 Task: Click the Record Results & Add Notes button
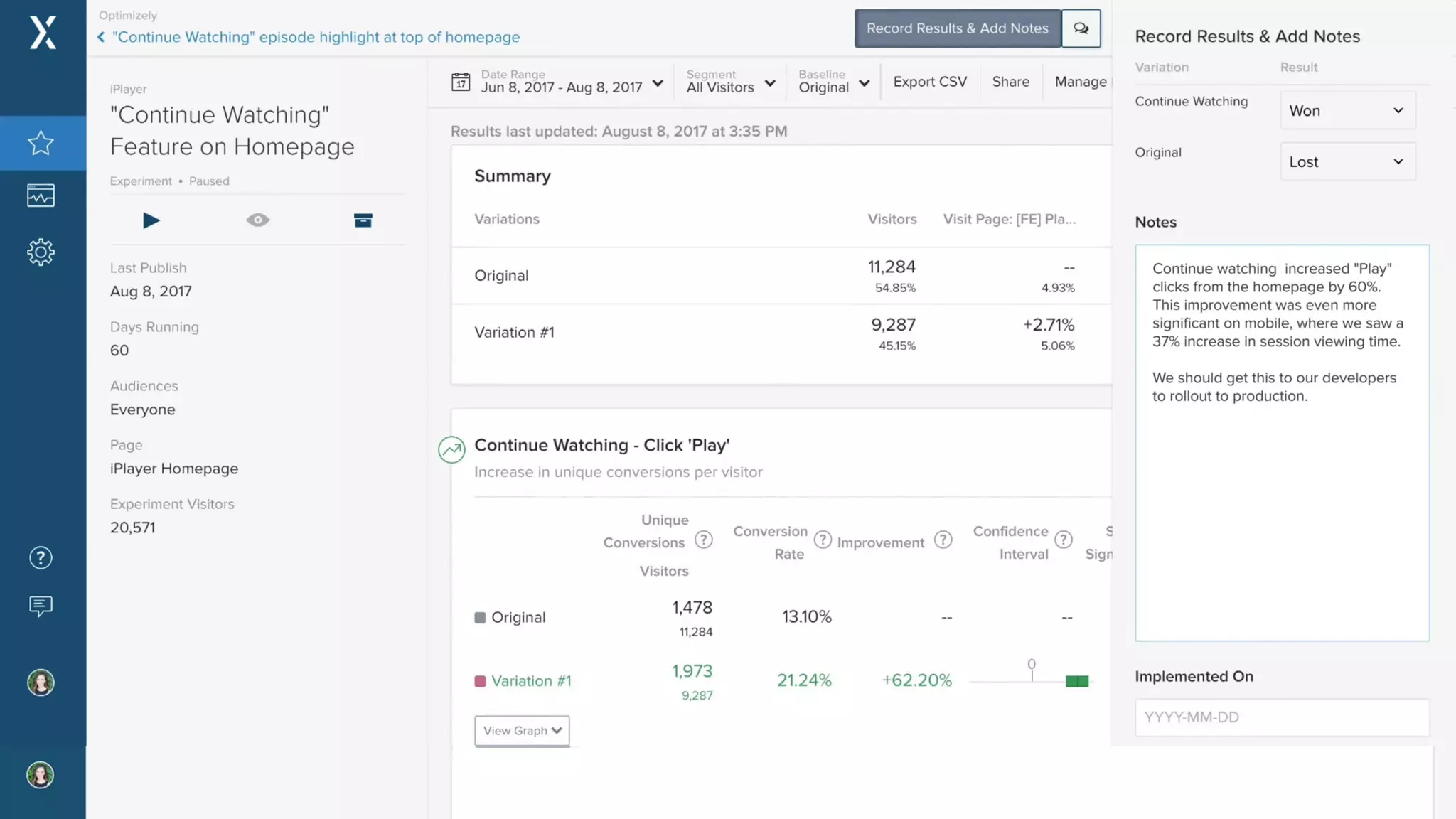coord(957,28)
